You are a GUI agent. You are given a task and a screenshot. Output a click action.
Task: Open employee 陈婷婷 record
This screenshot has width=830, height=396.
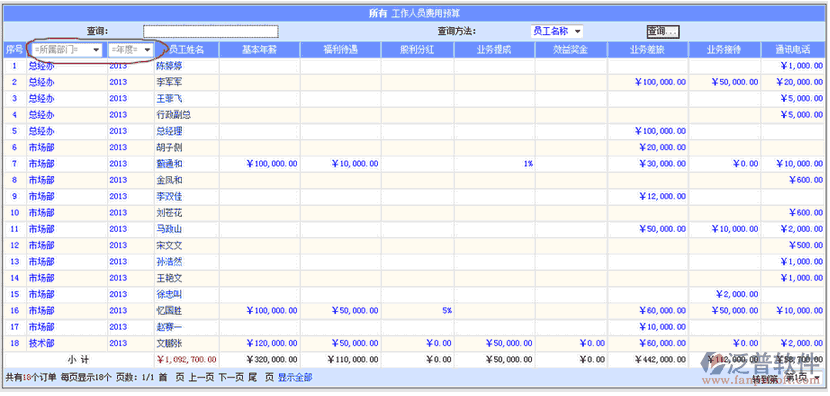(169, 66)
